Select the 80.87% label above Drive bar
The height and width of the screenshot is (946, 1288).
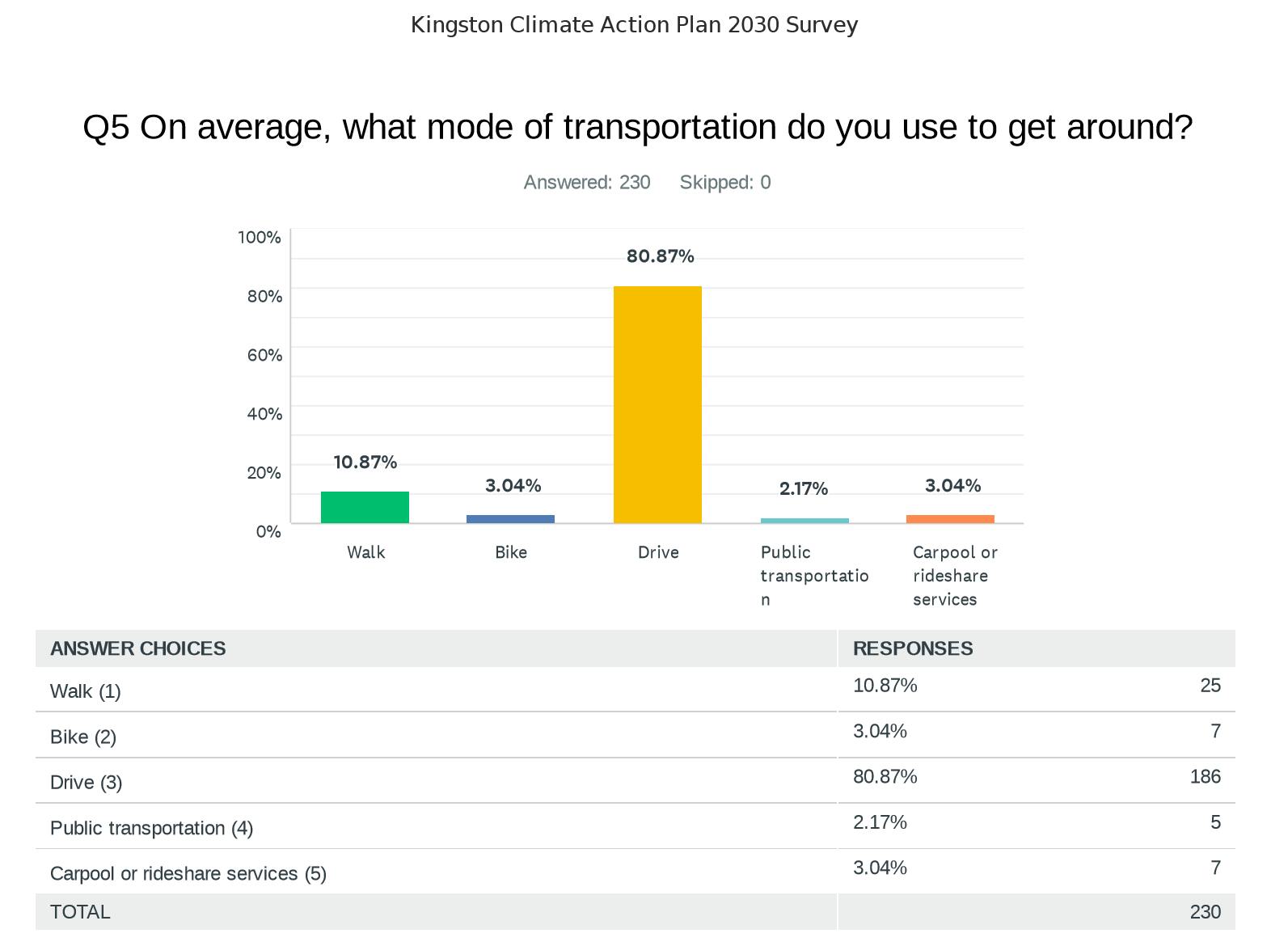[660, 256]
